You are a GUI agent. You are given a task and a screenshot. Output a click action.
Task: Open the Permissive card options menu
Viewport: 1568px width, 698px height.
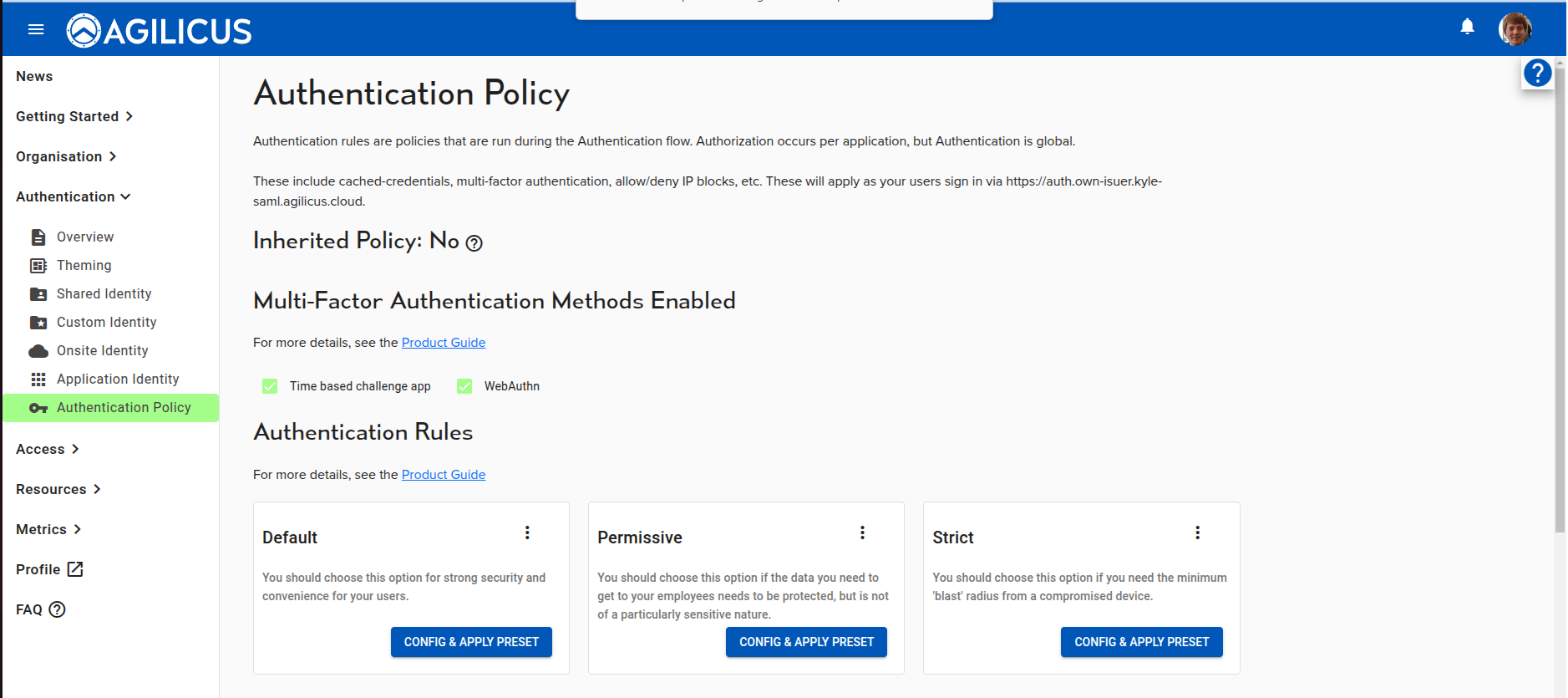(x=862, y=532)
